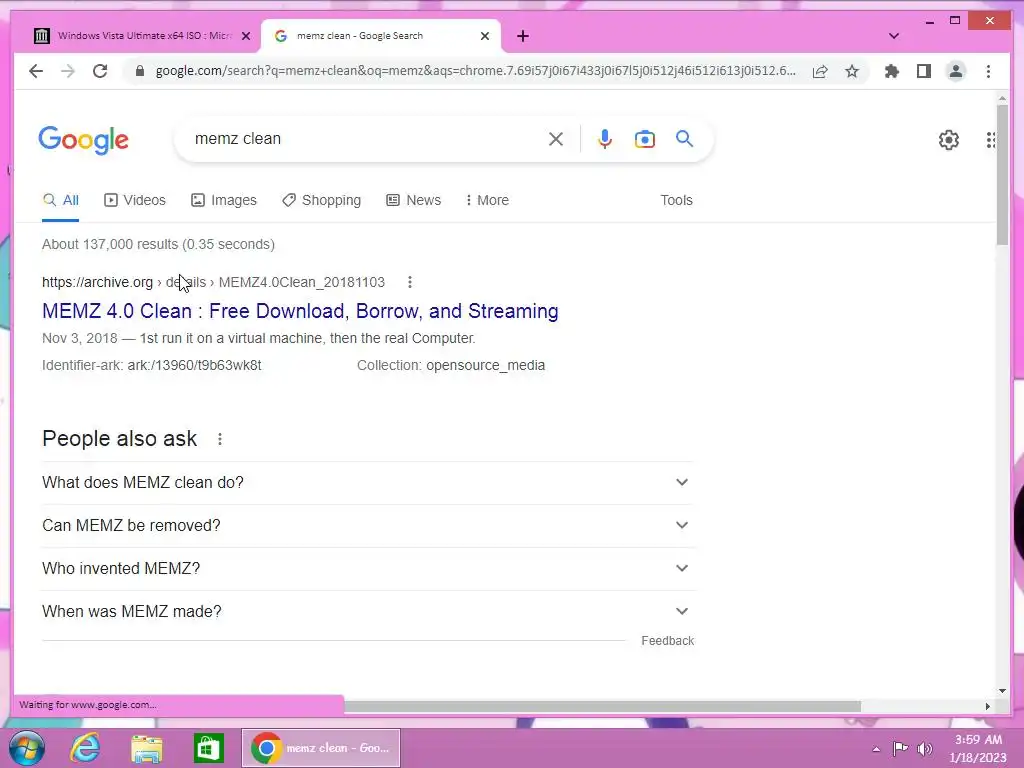The image size is (1024, 768).
Task: Reload the current page
Action: click(100, 71)
